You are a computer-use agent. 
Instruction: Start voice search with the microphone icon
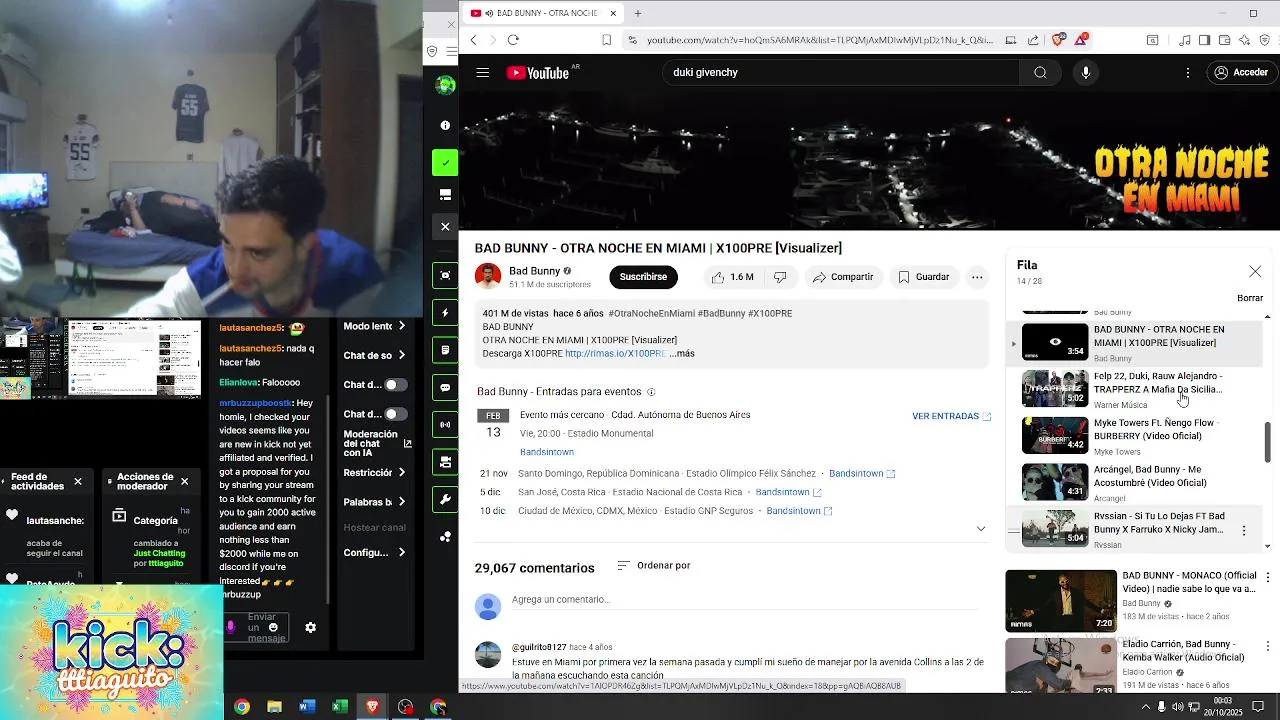click(x=1085, y=73)
